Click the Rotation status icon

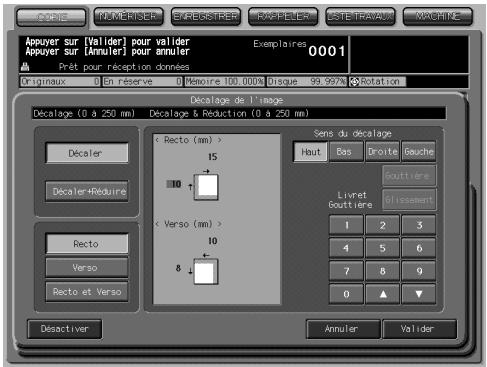(x=354, y=82)
